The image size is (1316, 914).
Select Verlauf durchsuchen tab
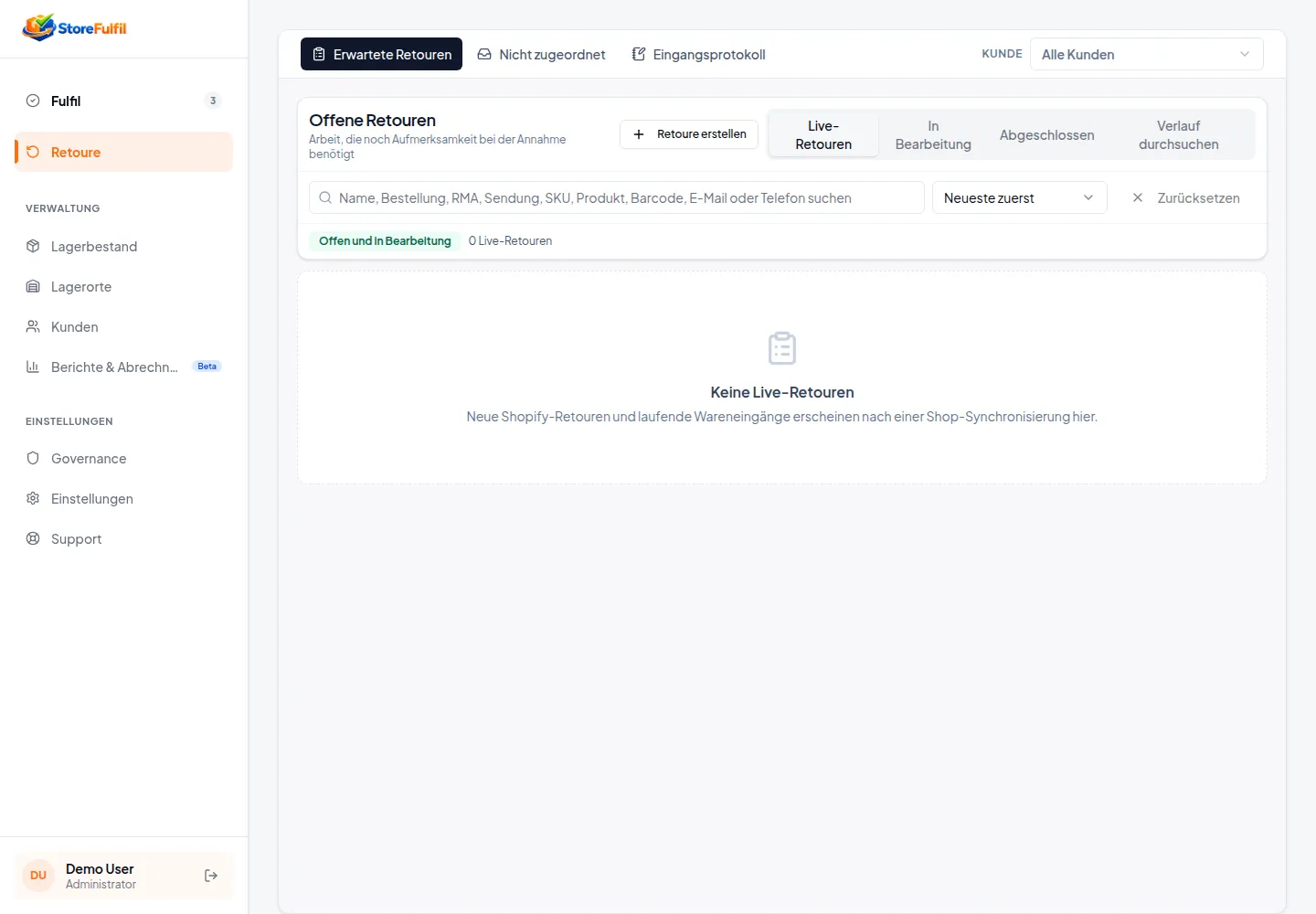[1179, 134]
